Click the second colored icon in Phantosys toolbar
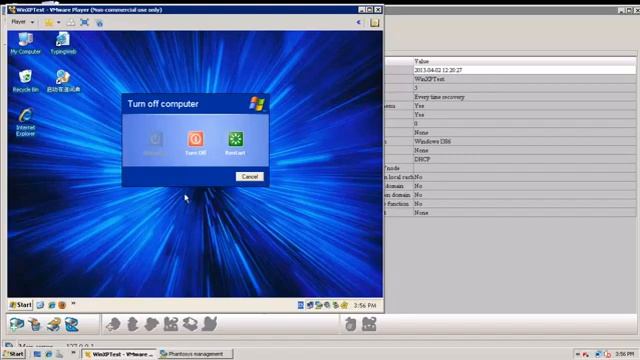This screenshot has height=360, width=640. [x=35, y=324]
